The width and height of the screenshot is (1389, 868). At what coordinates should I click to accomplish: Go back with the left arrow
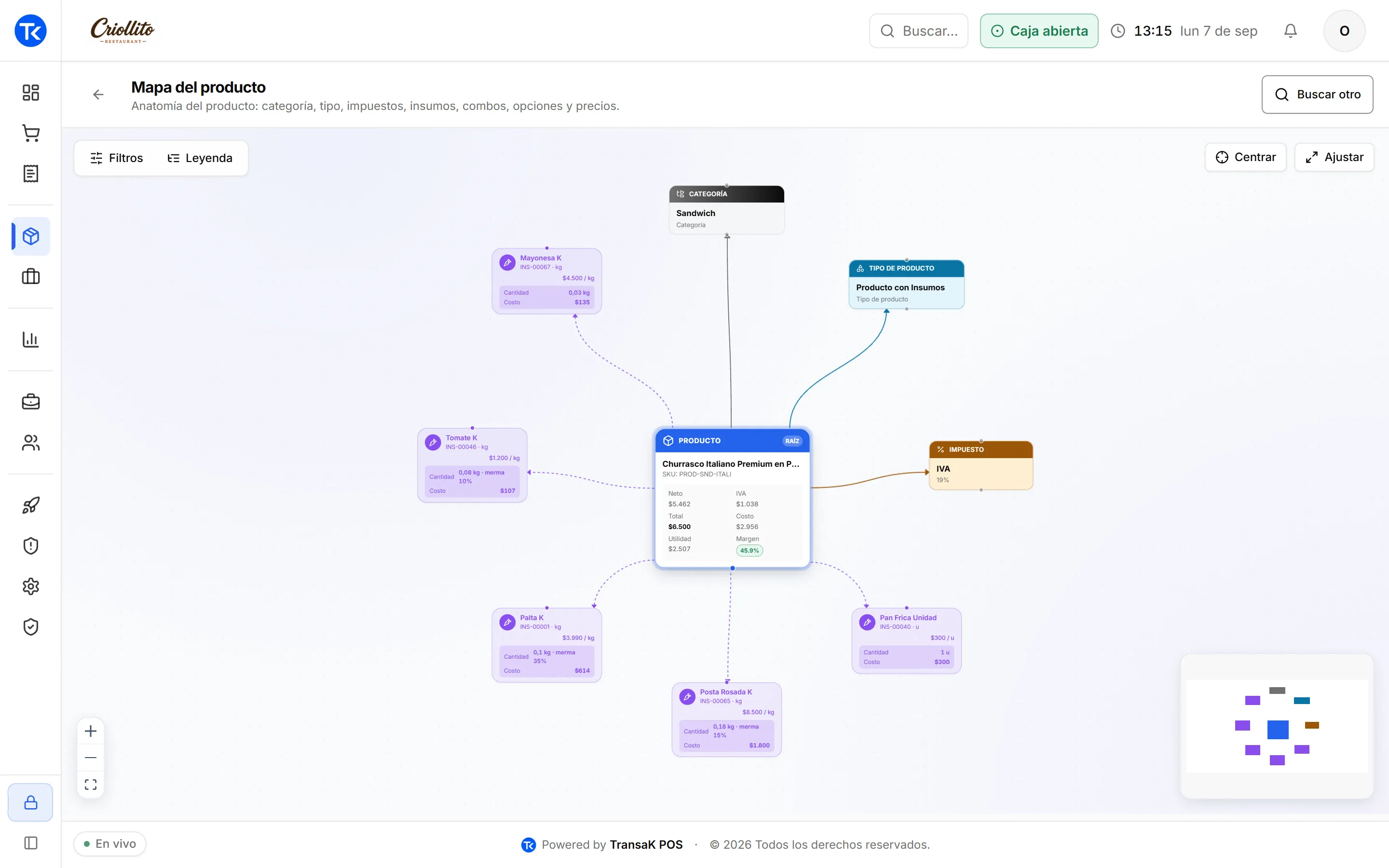98,94
